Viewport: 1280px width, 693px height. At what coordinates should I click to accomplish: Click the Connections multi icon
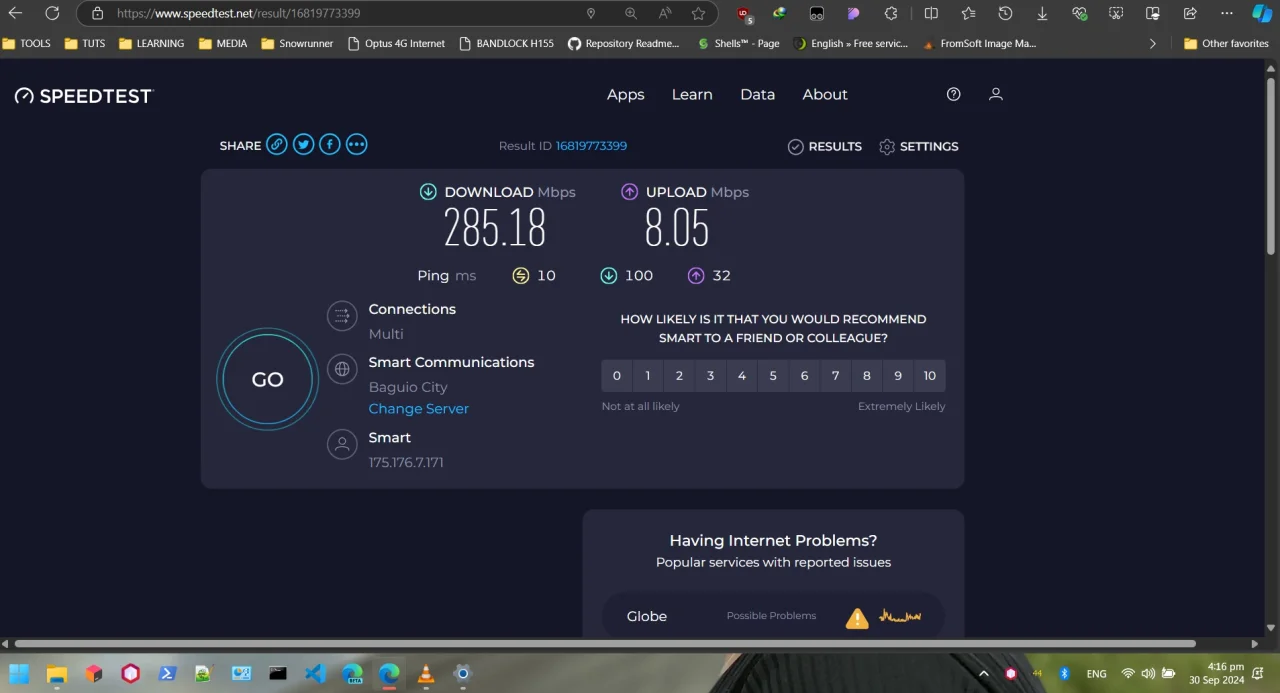pos(342,317)
